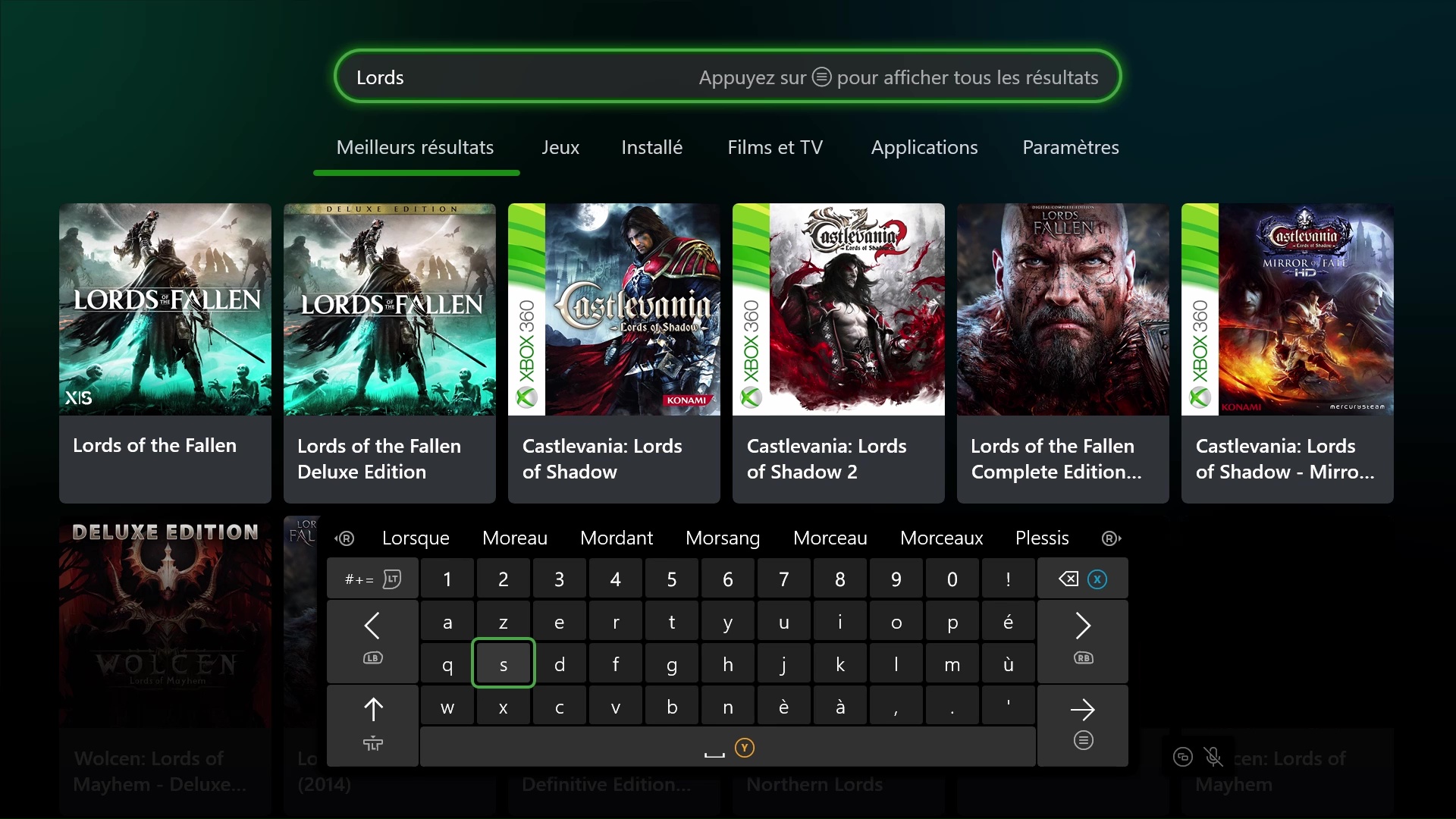Open Lords of the Fallen Complete Edition

click(x=1063, y=353)
